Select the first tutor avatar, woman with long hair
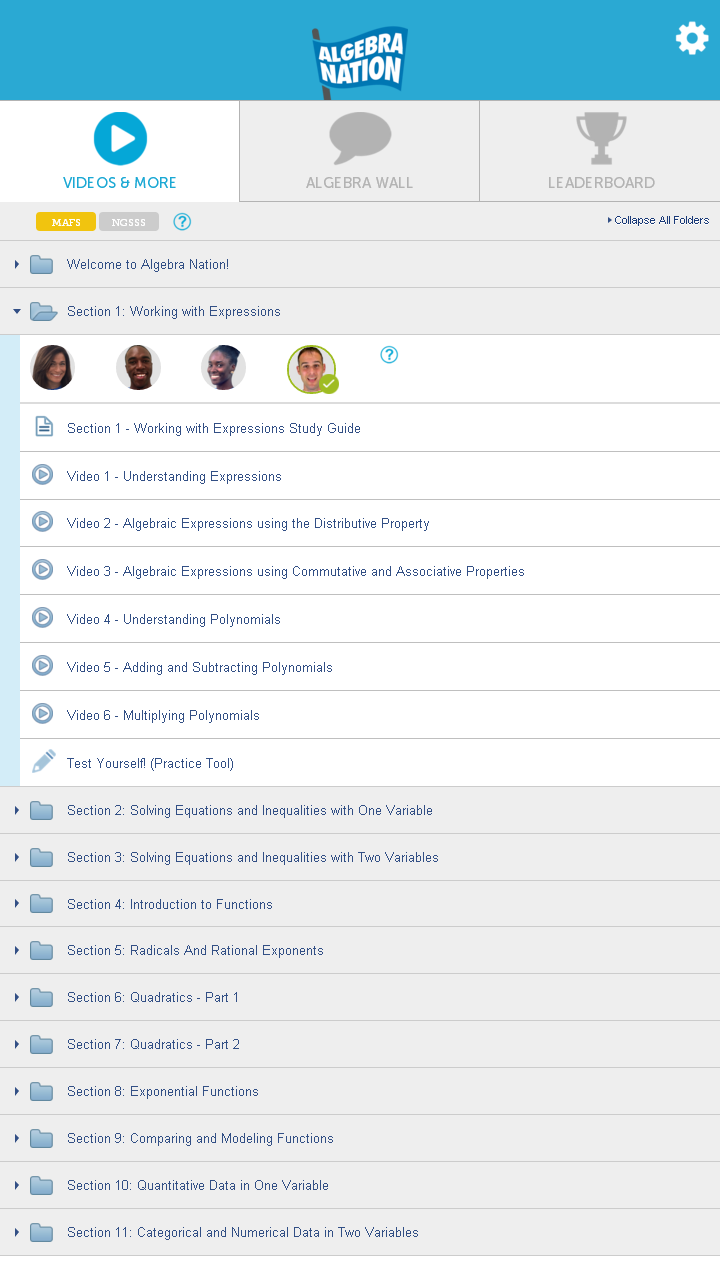Viewport: 720px width, 1280px height. [53, 367]
